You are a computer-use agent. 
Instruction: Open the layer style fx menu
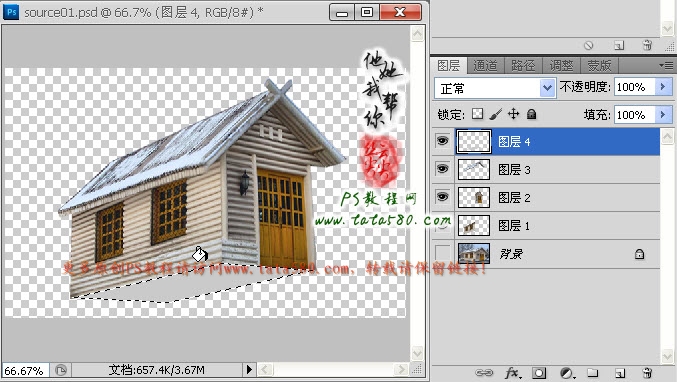click(x=513, y=373)
